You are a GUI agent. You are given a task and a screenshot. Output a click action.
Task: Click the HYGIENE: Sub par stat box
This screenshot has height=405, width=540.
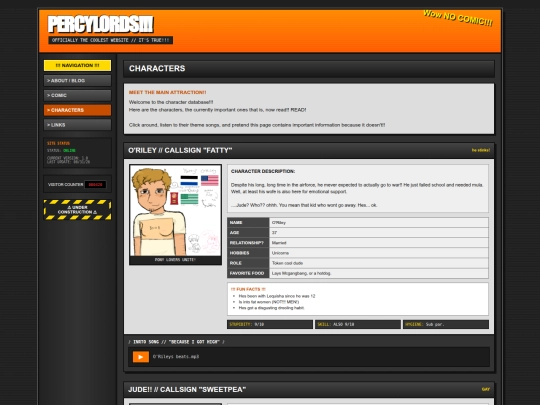click(446, 324)
